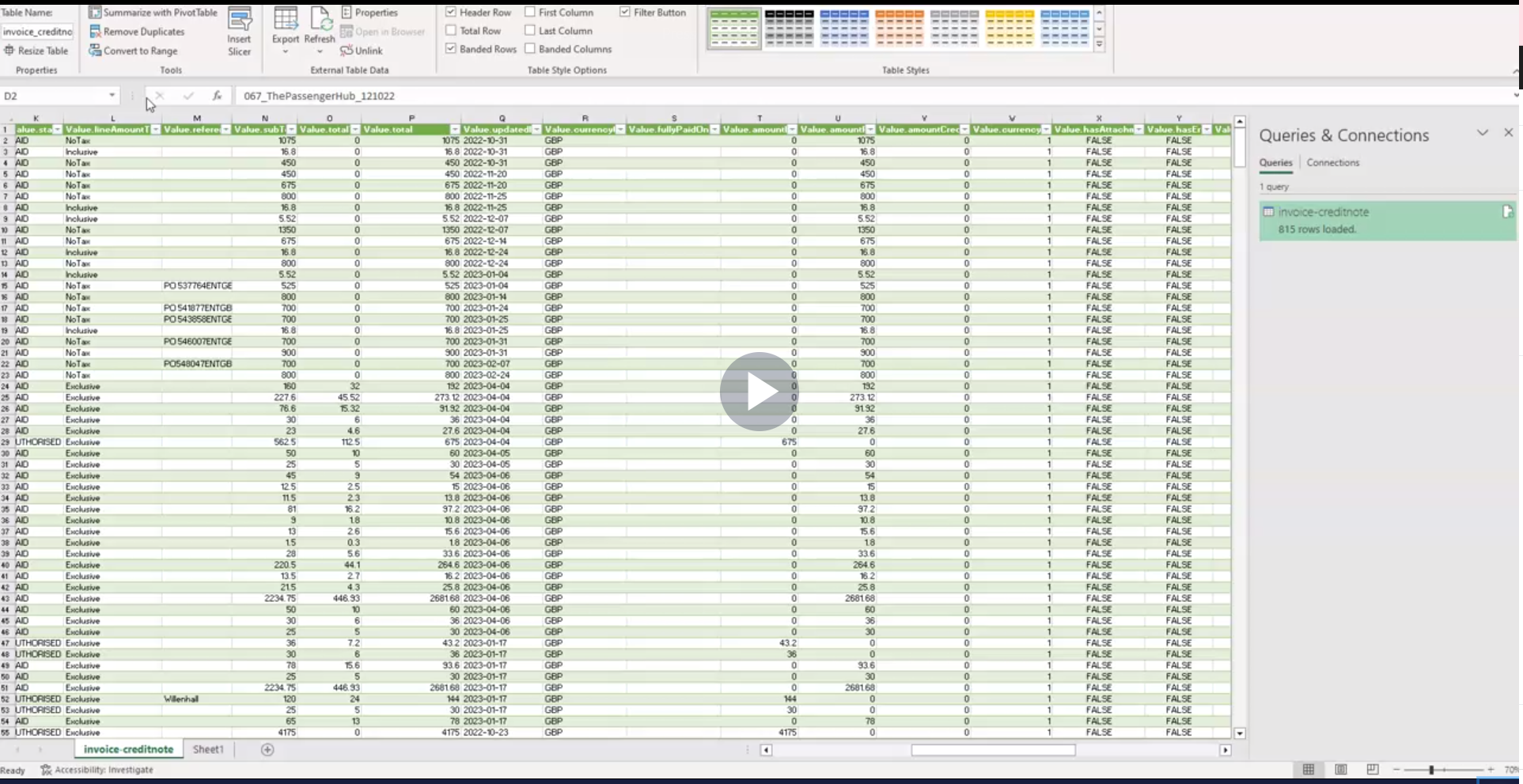Check the First Column option
The height and width of the screenshot is (784, 1523).
(529, 12)
